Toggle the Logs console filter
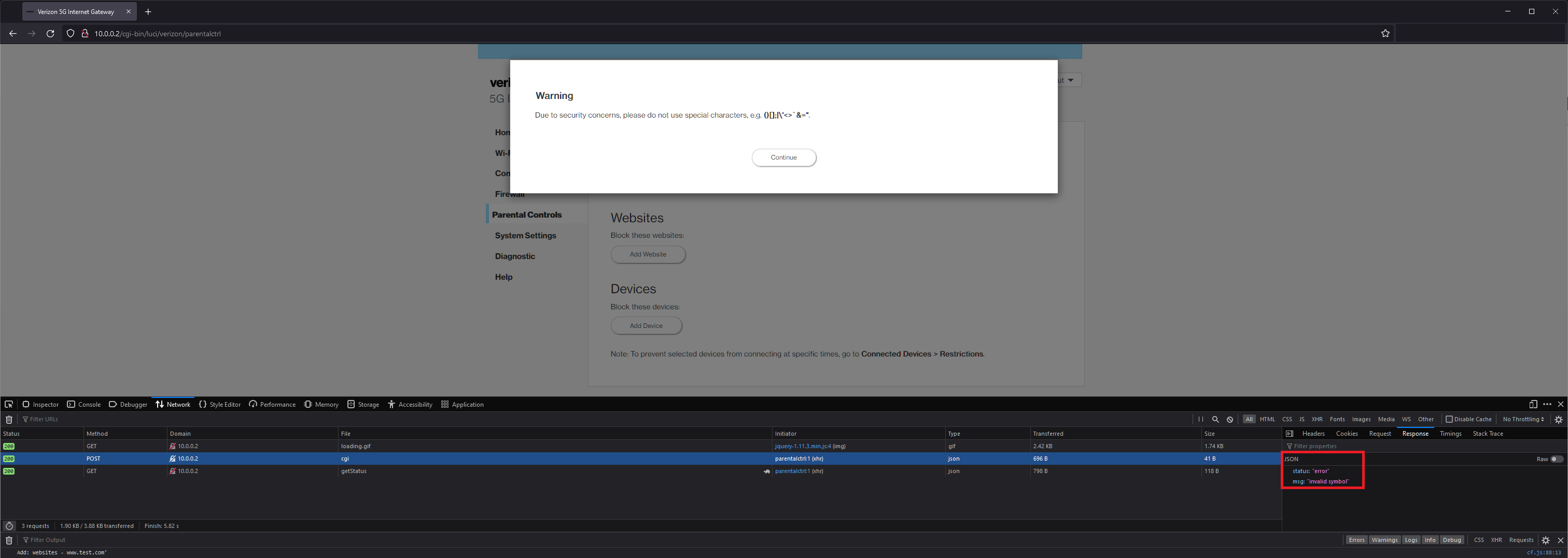 (1411, 540)
